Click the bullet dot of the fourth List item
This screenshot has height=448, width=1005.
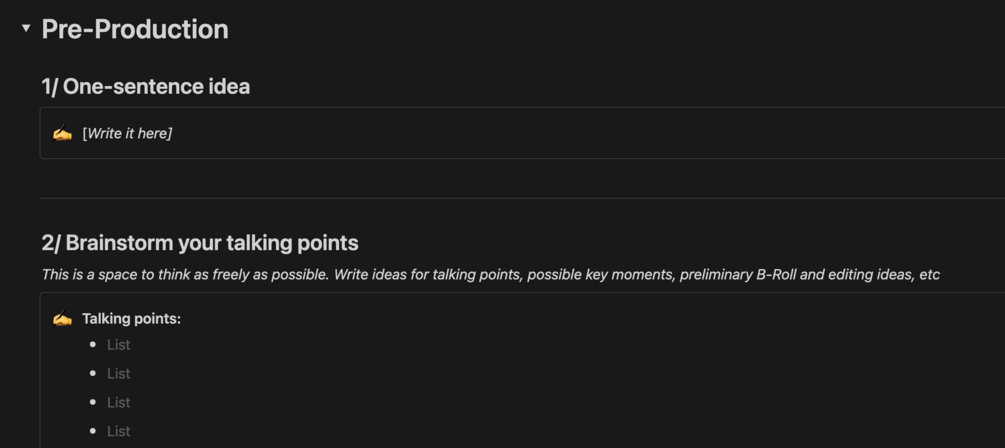pos(93,431)
